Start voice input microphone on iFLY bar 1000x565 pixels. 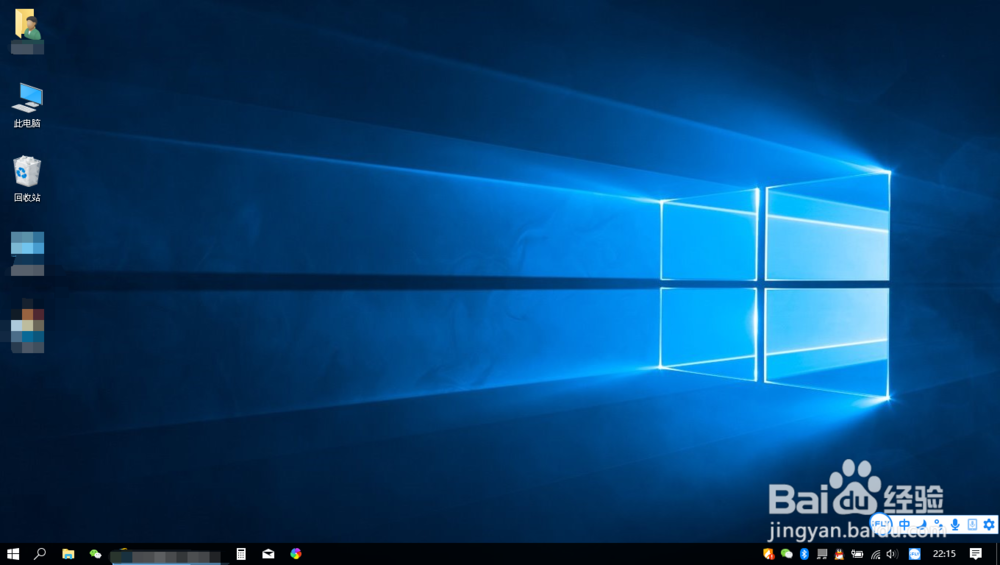point(955,524)
